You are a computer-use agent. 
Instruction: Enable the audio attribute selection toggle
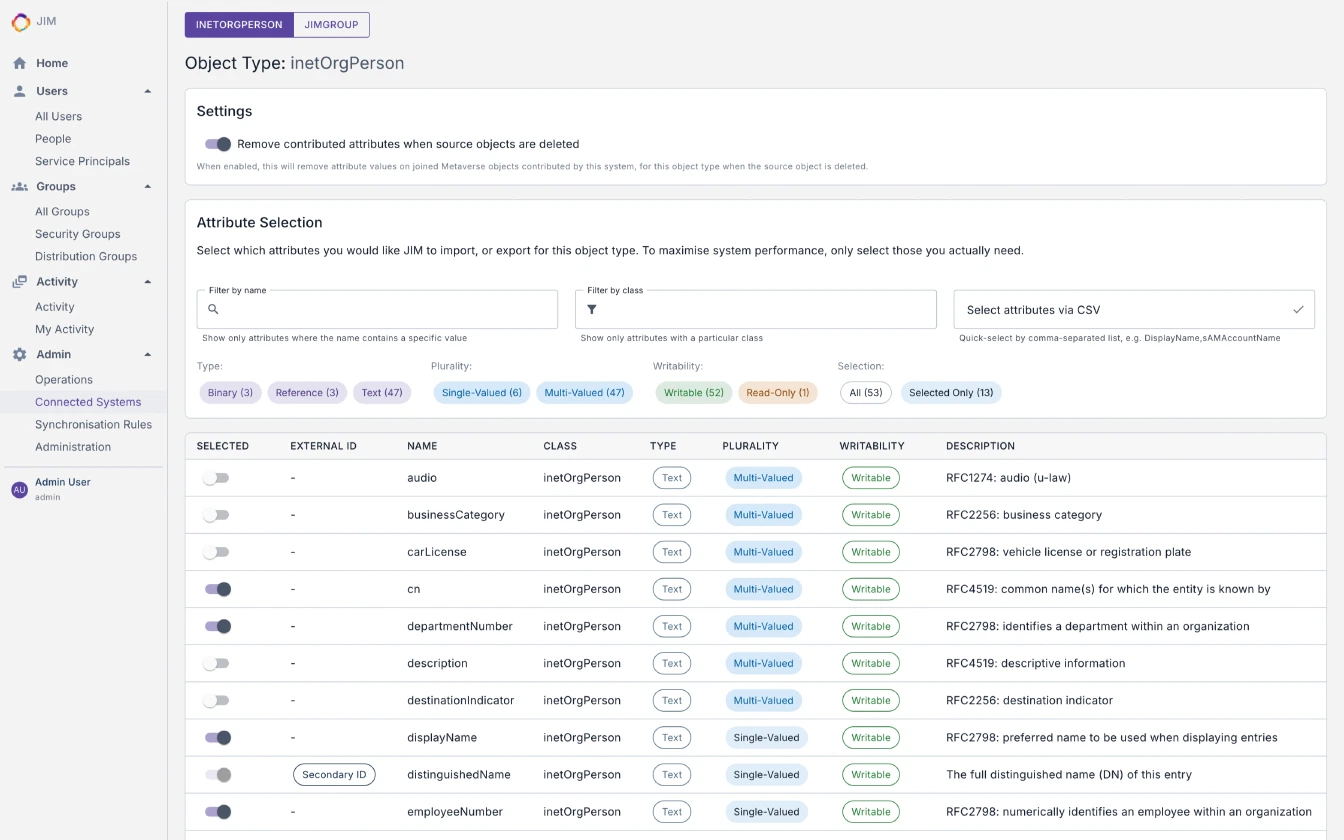pyautogui.click(x=216, y=477)
